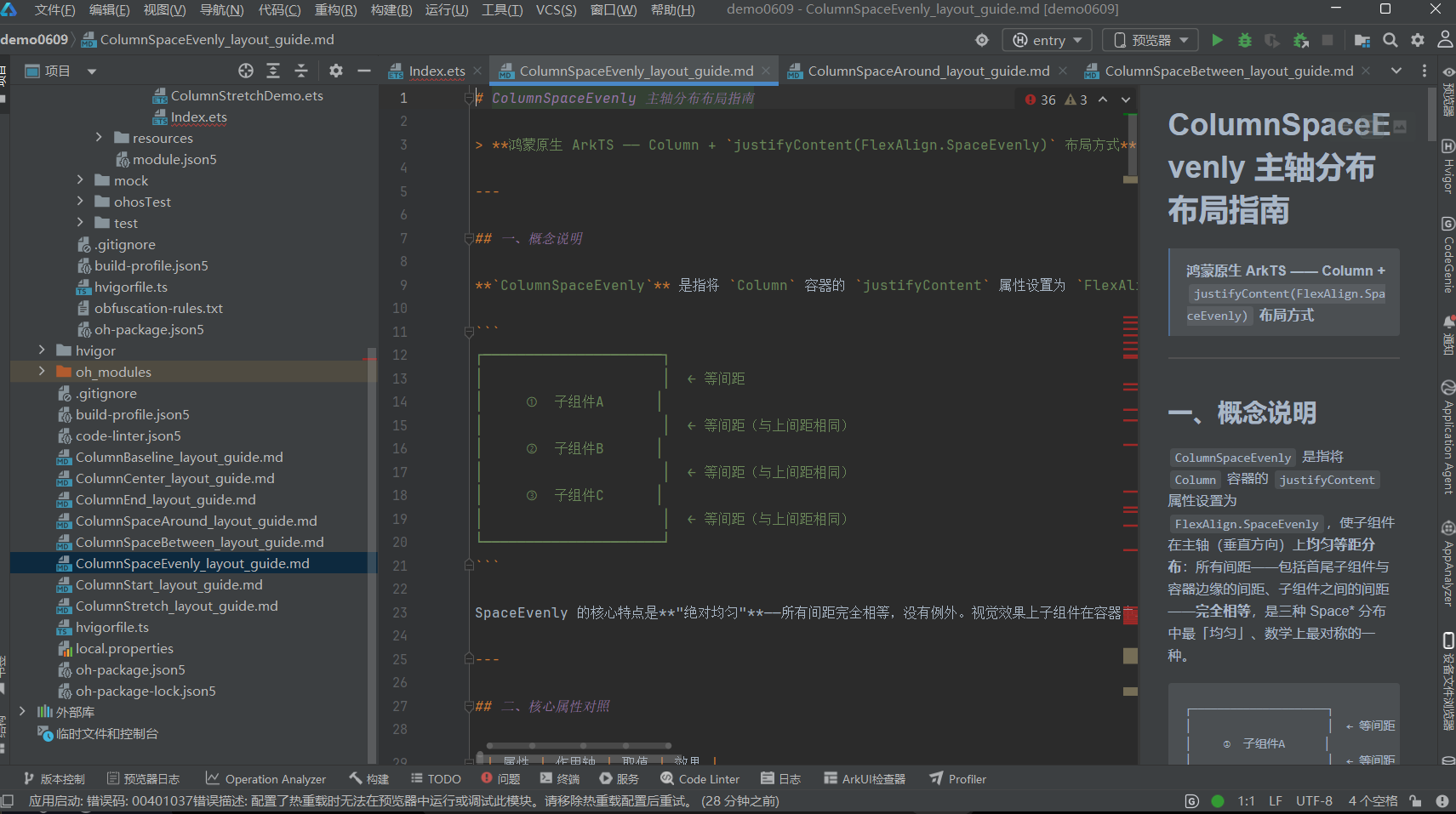The width and height of the screenshot is (1456, 814).
Task: Click the green Run button
Action: [x=1217, y=40]
